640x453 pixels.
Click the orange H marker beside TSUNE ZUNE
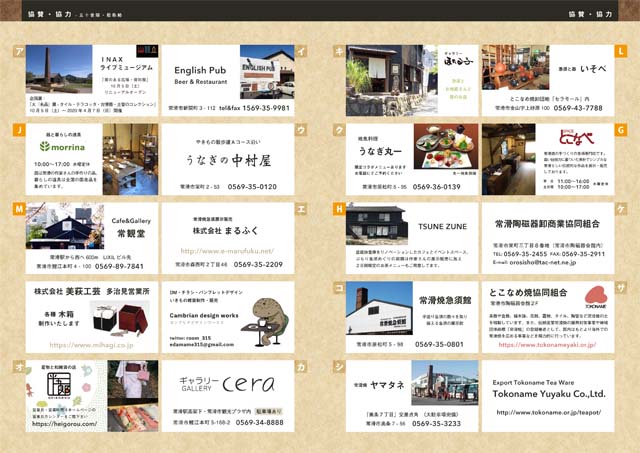[x=339, y=209]
